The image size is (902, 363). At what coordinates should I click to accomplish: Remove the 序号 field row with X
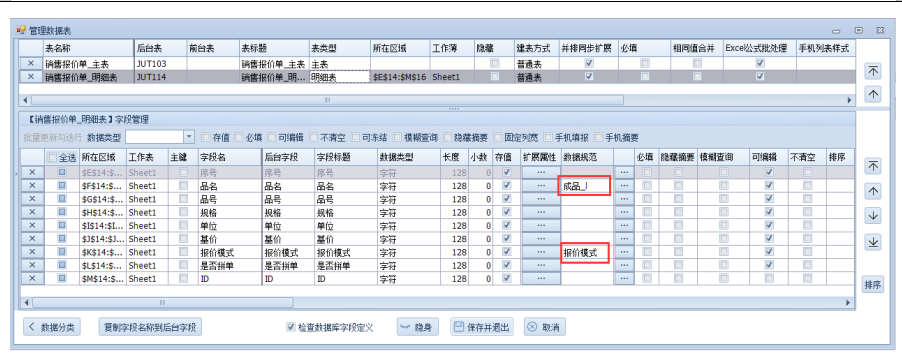(32, 172)
